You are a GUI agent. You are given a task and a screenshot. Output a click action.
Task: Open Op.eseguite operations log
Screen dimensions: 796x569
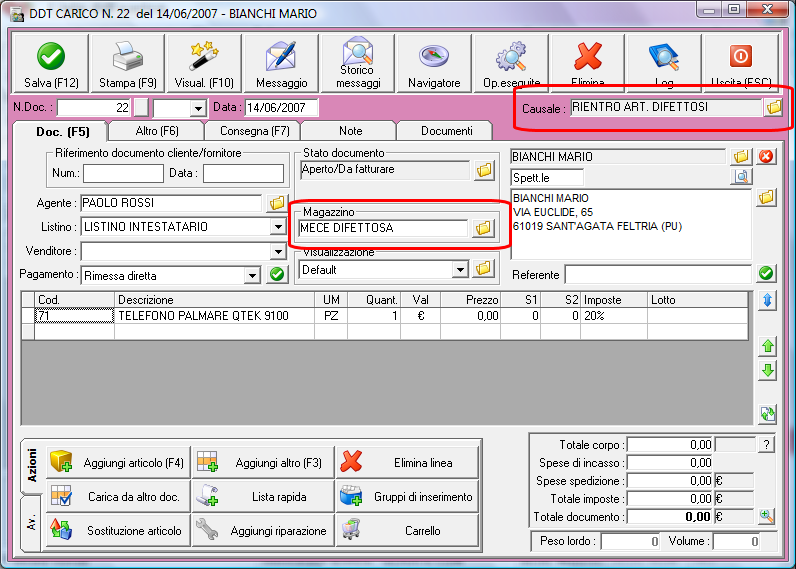[511, 63]
